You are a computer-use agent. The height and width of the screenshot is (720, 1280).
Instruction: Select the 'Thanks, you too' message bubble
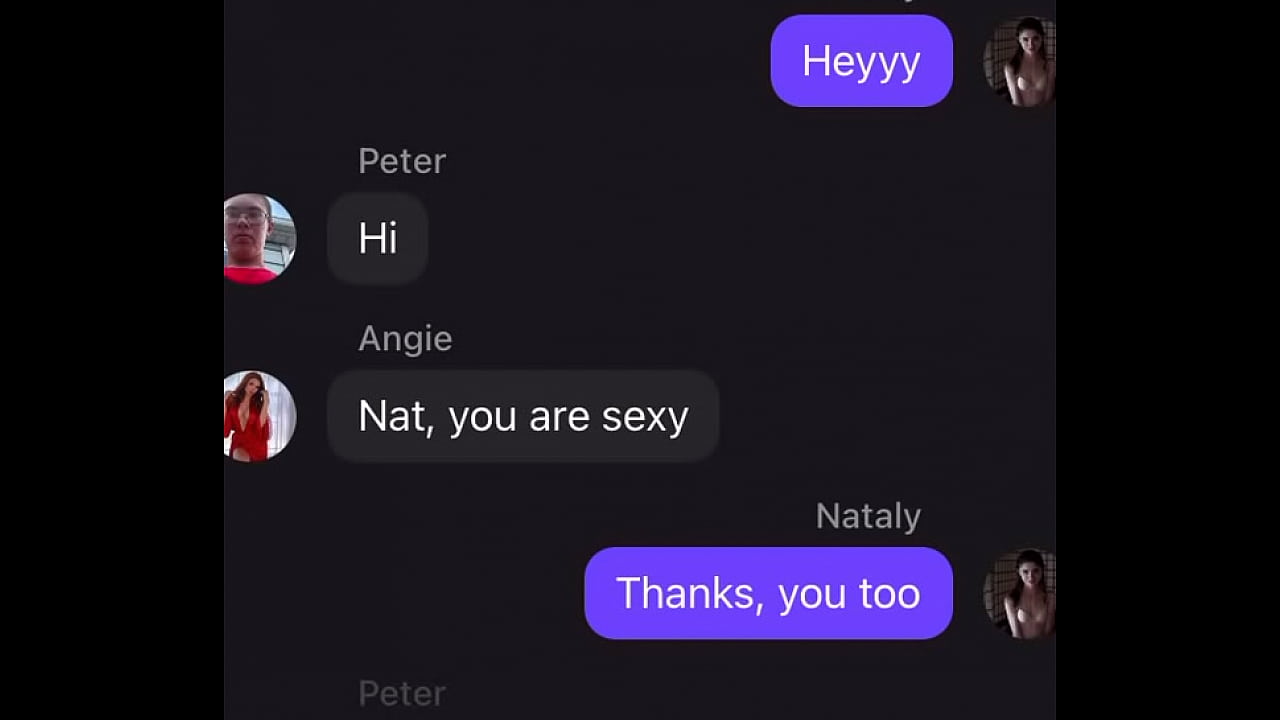tap(768, 593)
